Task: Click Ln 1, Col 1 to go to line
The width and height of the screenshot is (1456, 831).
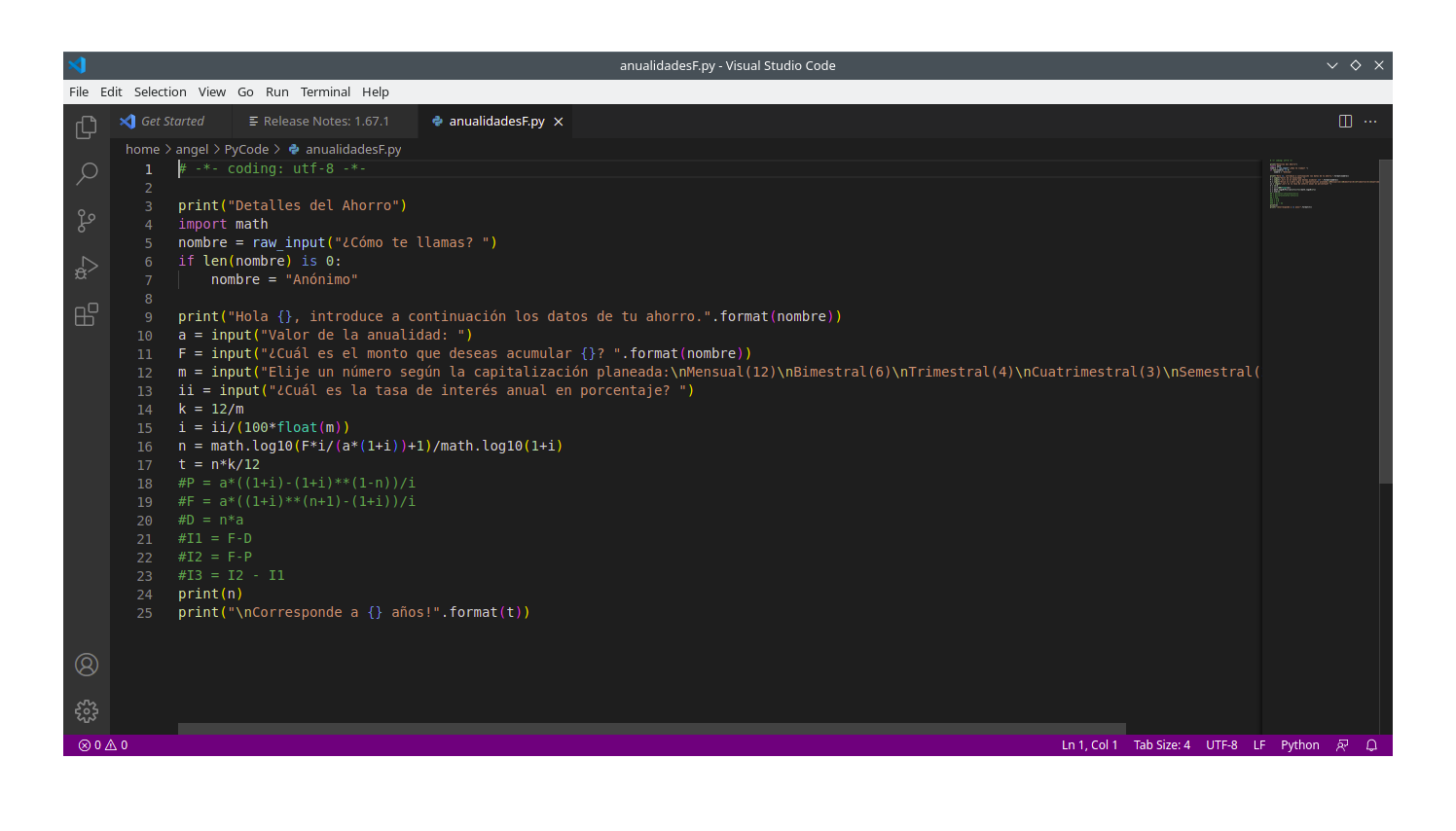Action: pos(1089,745)
